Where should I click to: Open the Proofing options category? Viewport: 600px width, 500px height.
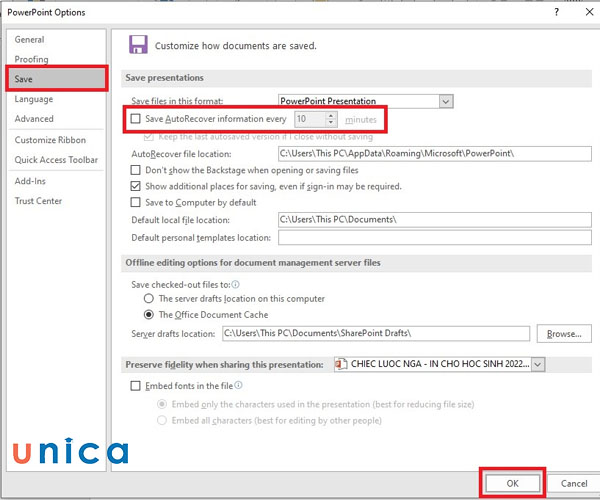pos(31,59)
